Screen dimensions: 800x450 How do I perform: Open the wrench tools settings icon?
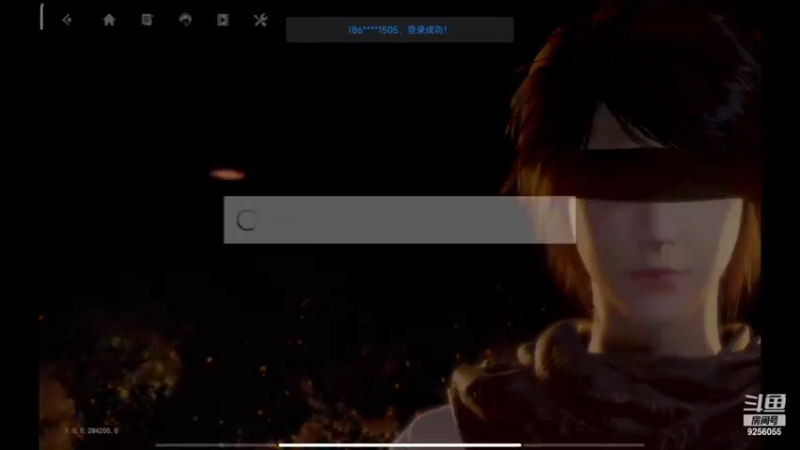click(261, 20)
